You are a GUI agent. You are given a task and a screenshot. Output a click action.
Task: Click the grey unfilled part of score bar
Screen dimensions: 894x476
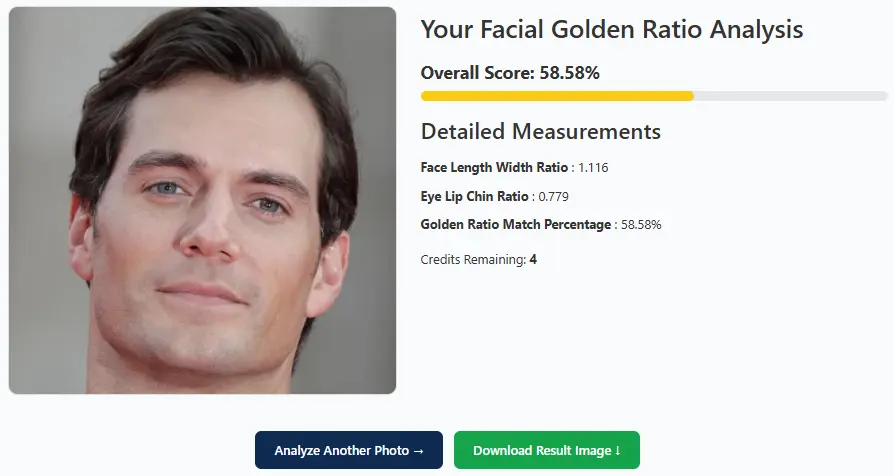click(790, 96)
